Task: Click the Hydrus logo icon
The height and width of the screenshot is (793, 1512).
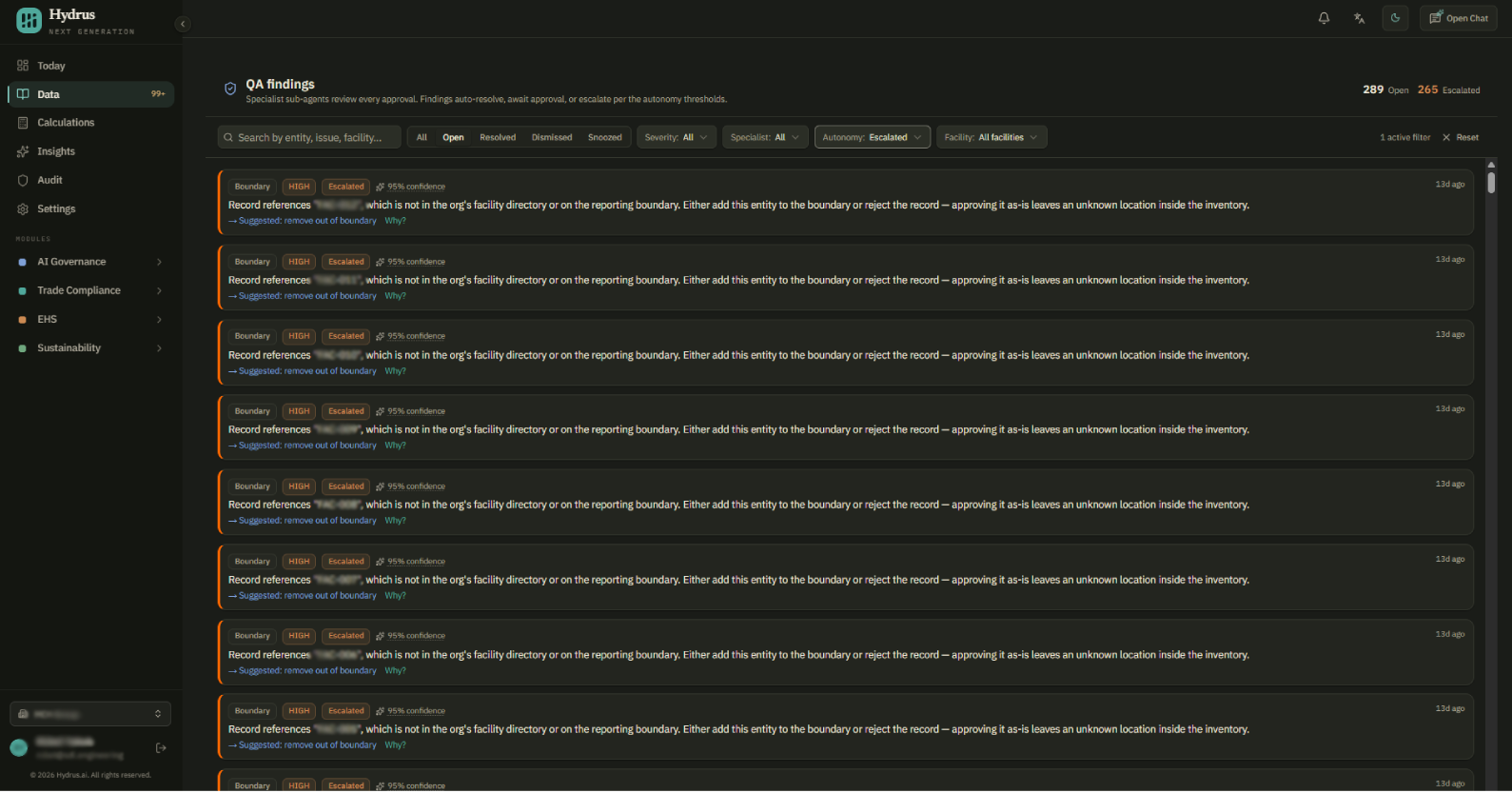Action: coord(29,20)
